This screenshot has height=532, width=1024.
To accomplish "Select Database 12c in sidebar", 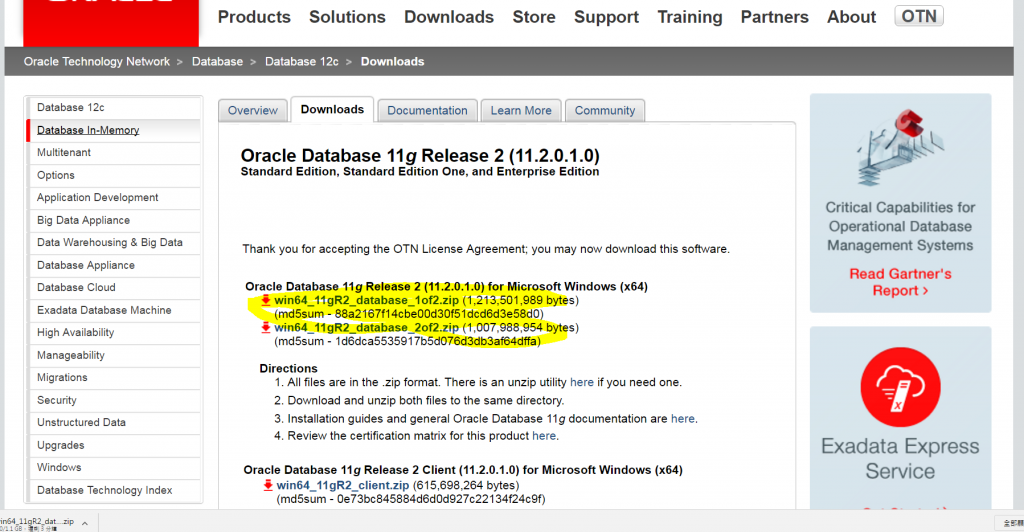I will (114, 108).
